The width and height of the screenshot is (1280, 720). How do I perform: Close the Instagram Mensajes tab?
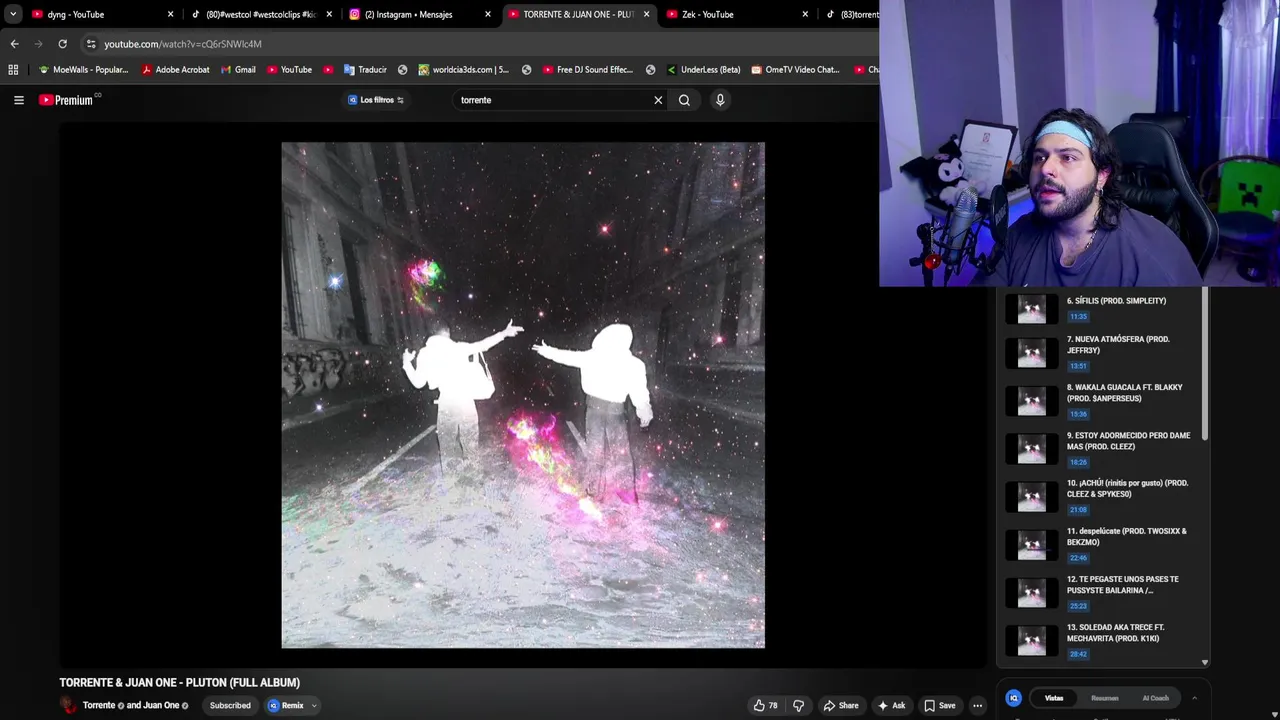(x=488, y=14)
